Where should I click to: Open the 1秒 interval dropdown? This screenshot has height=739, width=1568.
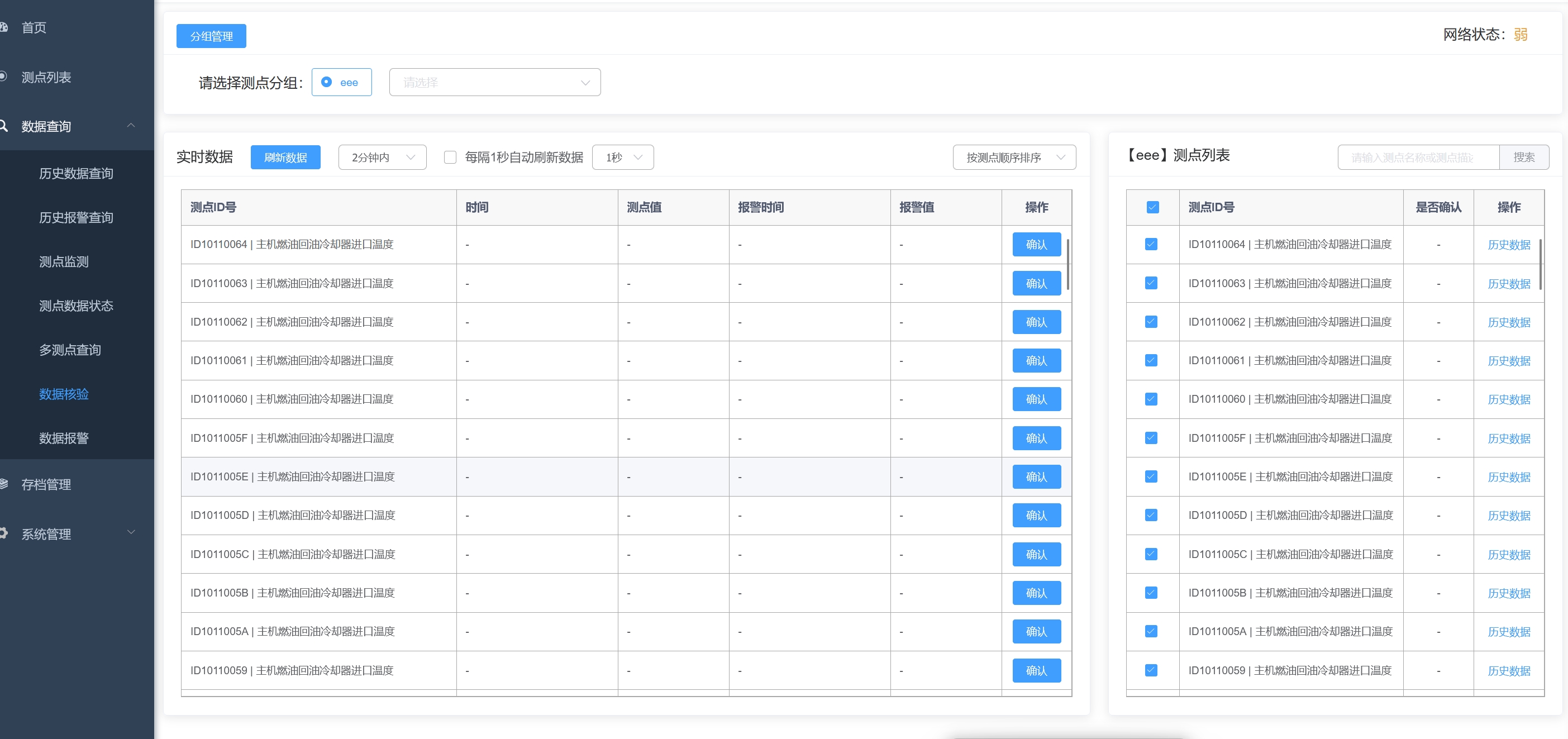point(623,158)
